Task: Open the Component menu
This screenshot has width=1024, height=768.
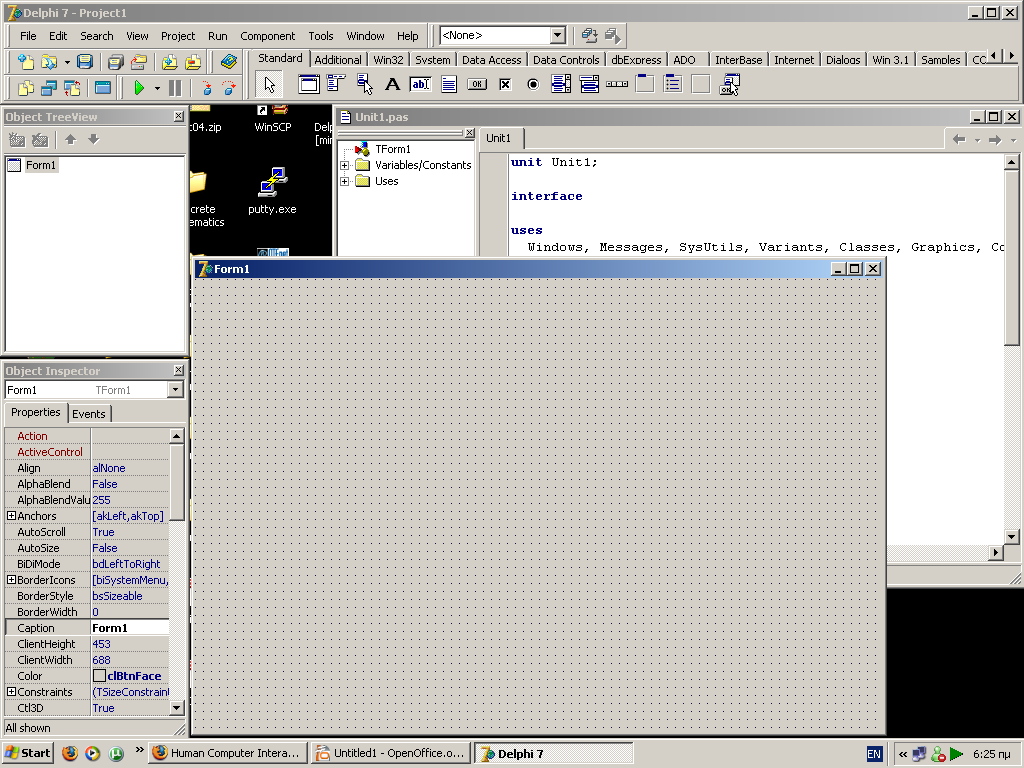Action: pyautogui.click(x=267, y=36)
